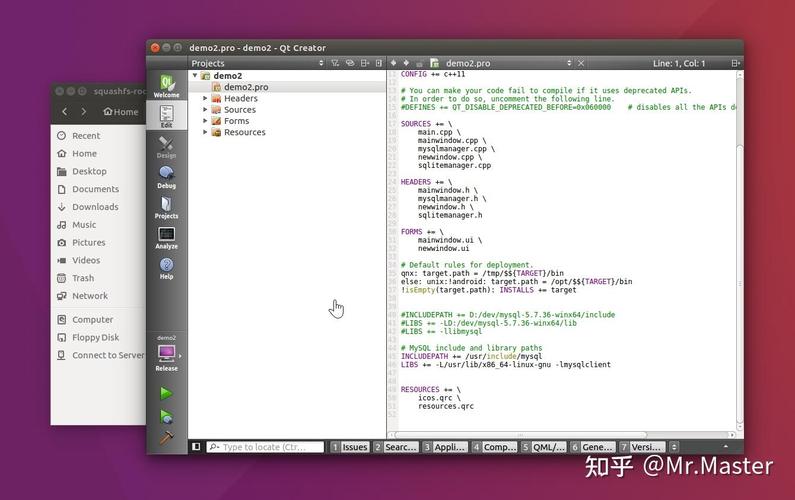Click the HEADERS keyword in the editor
795x500 pixels.
(415, 182)
